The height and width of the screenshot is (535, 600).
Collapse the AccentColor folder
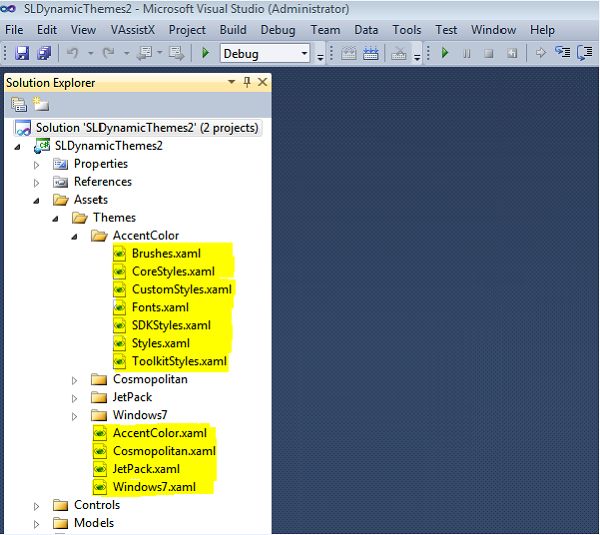[x=74, y=237]
